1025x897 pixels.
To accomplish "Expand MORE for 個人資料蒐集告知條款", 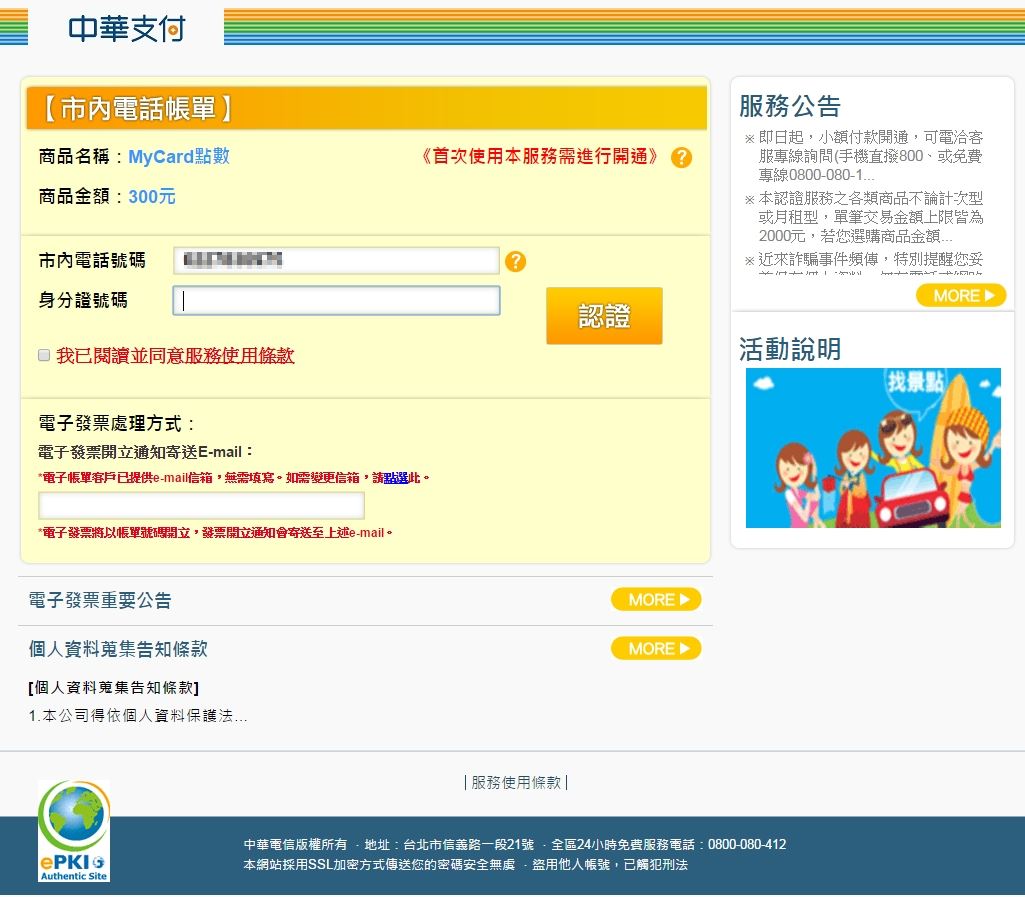I will [656, 649].
